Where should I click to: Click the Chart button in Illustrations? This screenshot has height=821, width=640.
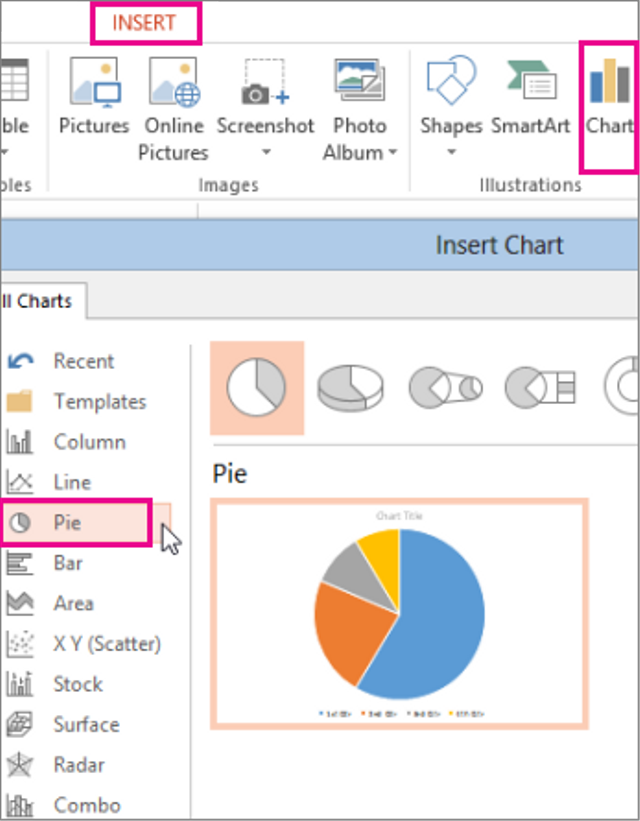pyautogui.click(x=609, y=96)
